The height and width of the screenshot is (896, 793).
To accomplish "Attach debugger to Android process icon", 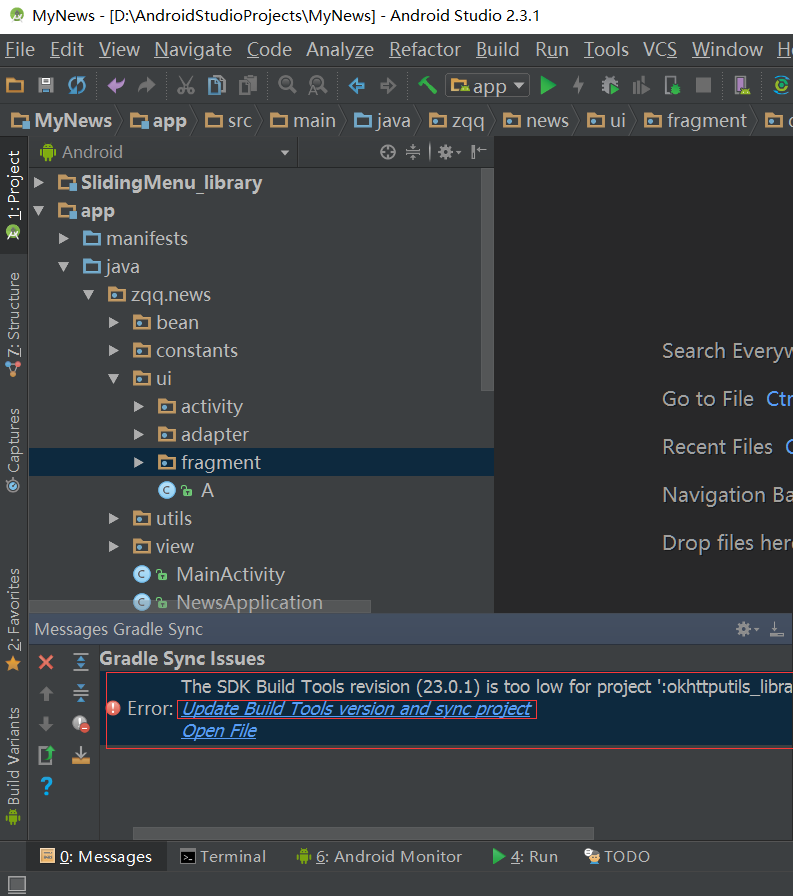I will pyautogui.click(x=672, y=86).
